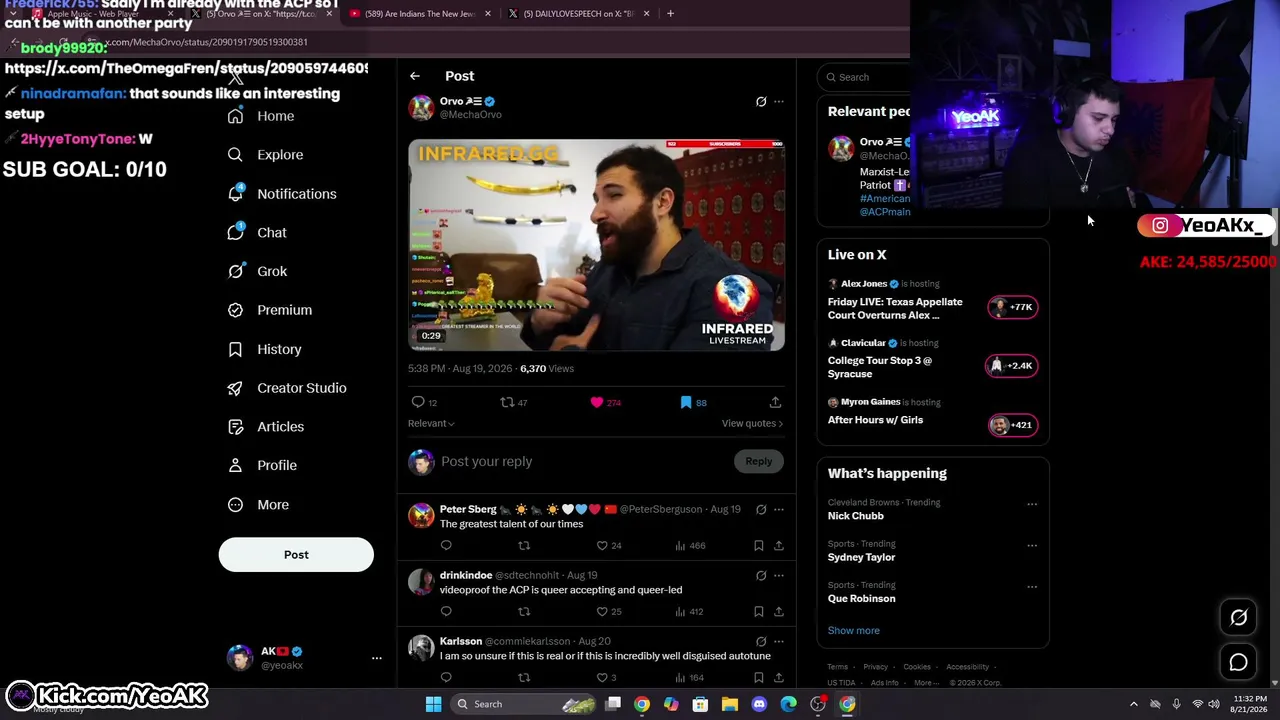Switch to the DAILYLOVESPEECH on X tab
The height and width of the screenshot is (720, 1280).
click(x=580, y=14)
